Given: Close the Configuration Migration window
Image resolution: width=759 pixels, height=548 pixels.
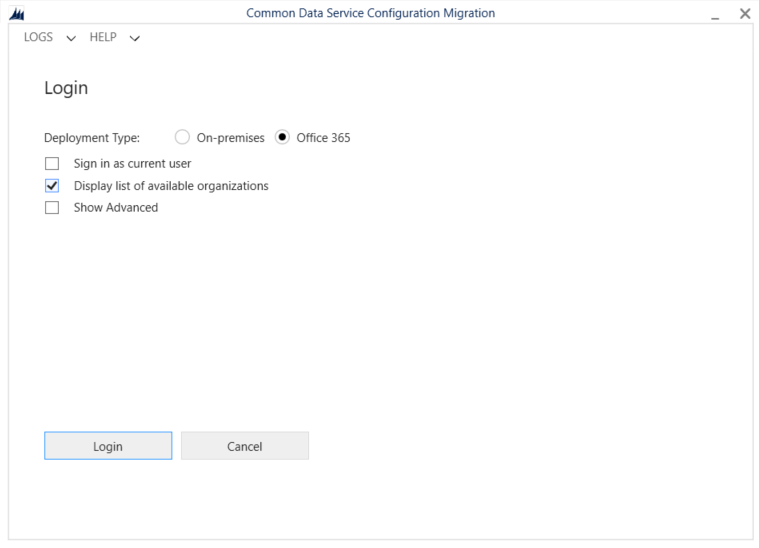Looking at the screenshot, I should tap(744, 13).
